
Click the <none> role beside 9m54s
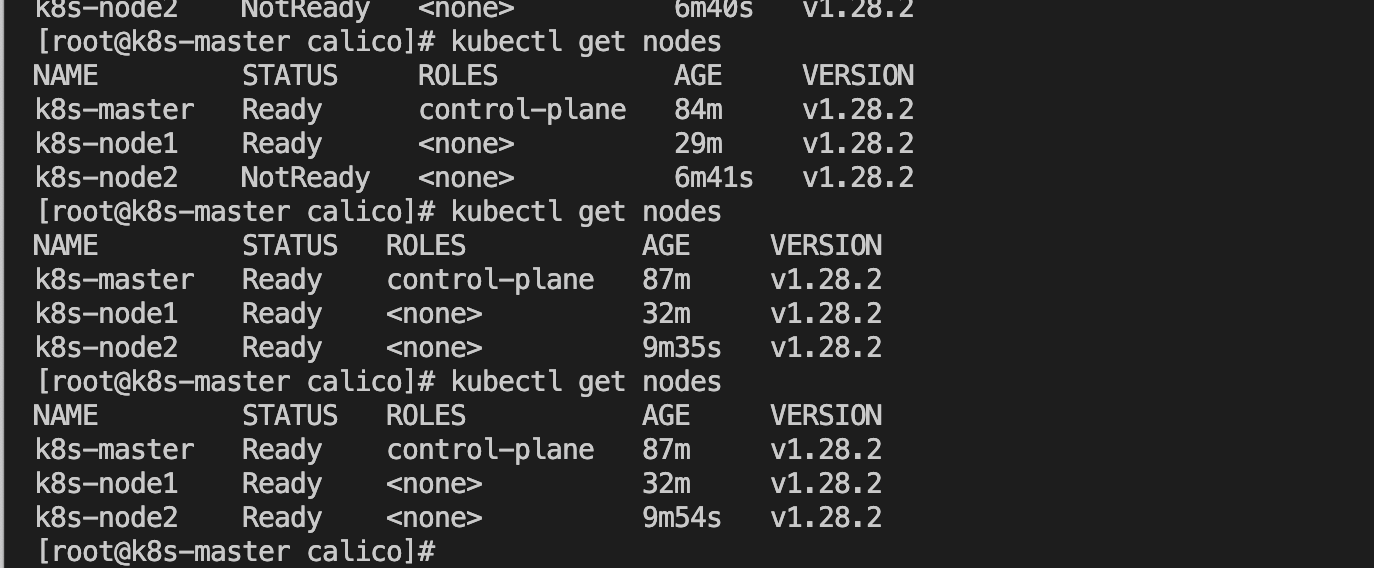434,517
